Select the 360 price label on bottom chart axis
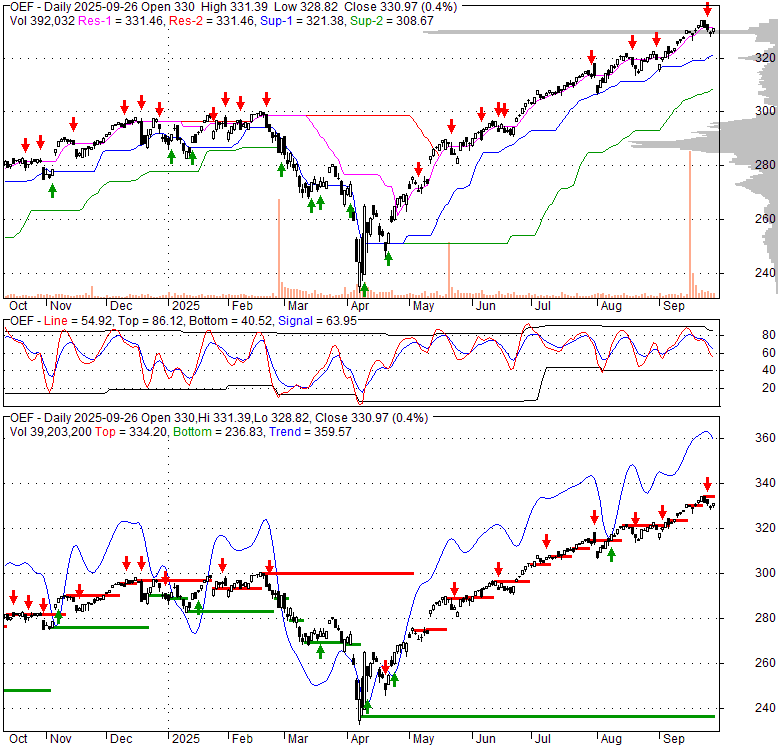780x745 pixels. [765, 438]
